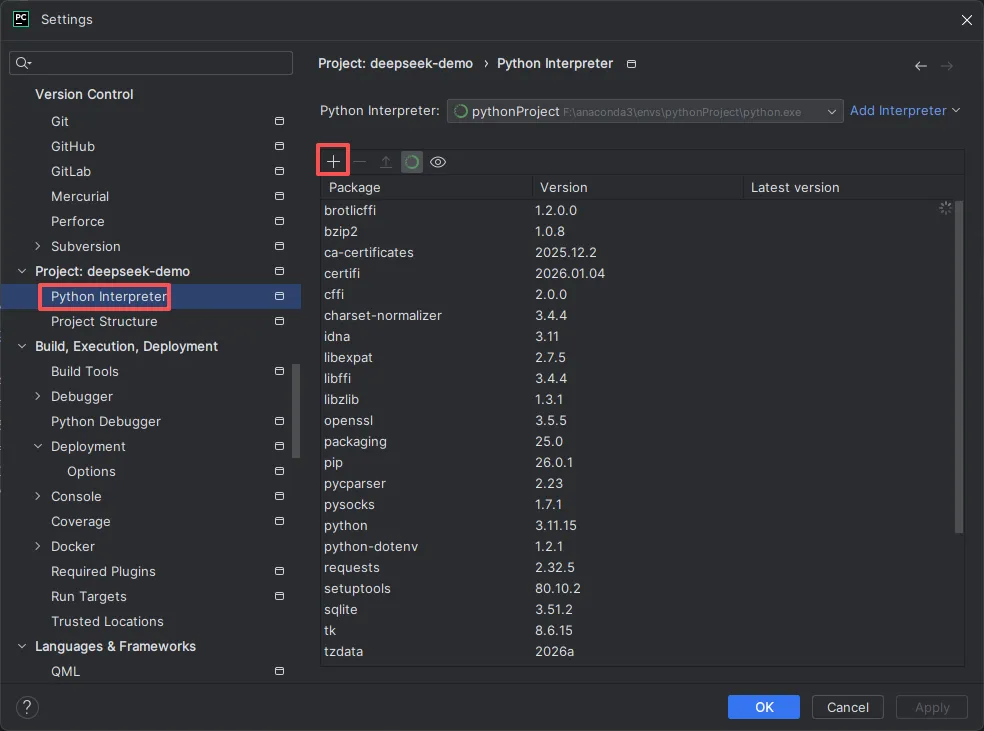Click the settings tree vertical scrollbar
Viewport: 984px width, 731px height.
296,411
